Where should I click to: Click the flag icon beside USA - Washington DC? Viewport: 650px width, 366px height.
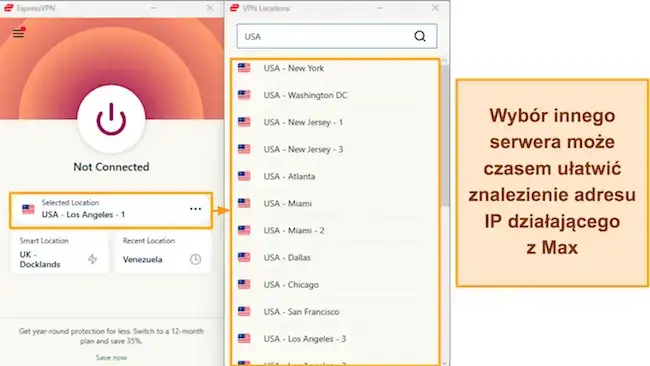tap(244, 95)
